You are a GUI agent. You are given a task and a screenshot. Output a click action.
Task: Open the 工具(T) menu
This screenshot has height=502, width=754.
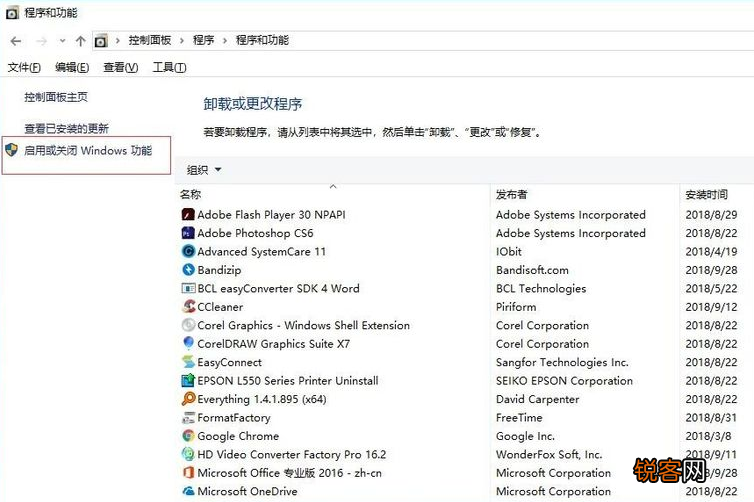point(169,67)
